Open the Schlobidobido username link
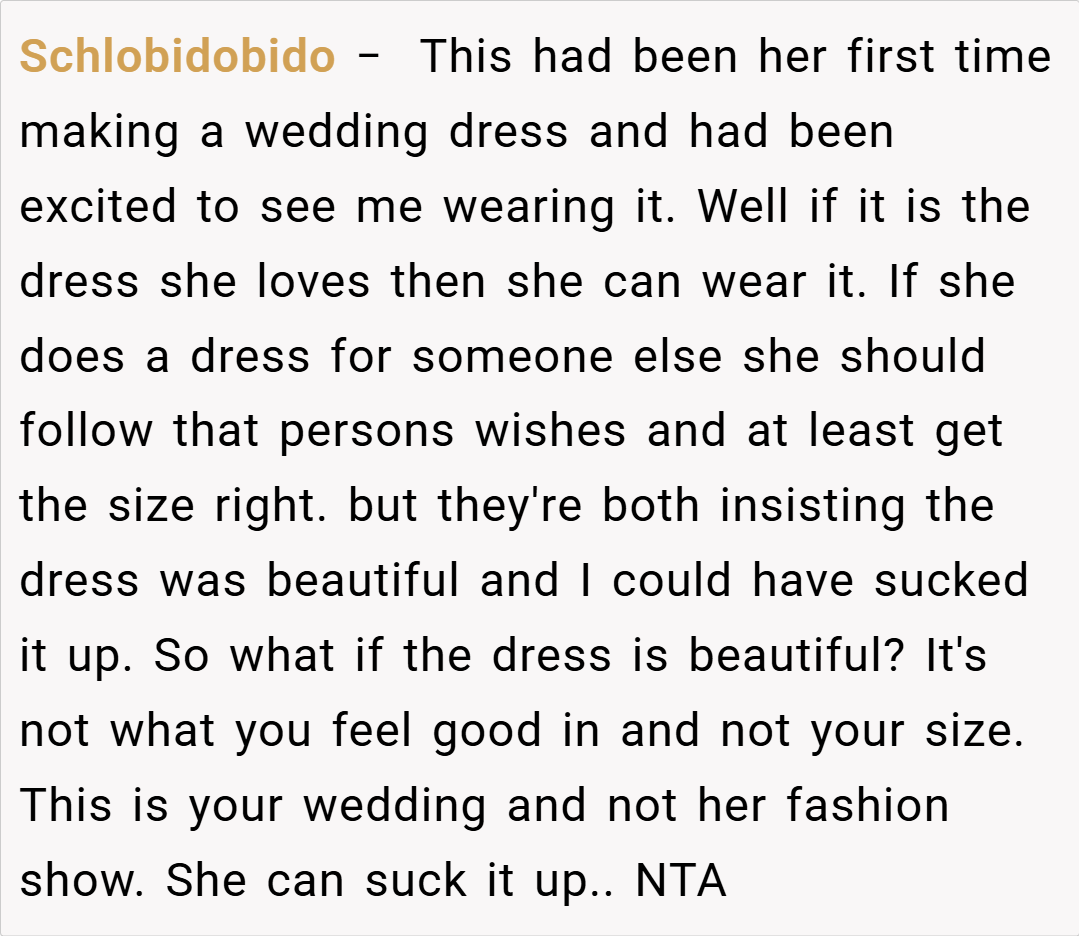This screenshot has height=936, width=1079. pos(177,57)
